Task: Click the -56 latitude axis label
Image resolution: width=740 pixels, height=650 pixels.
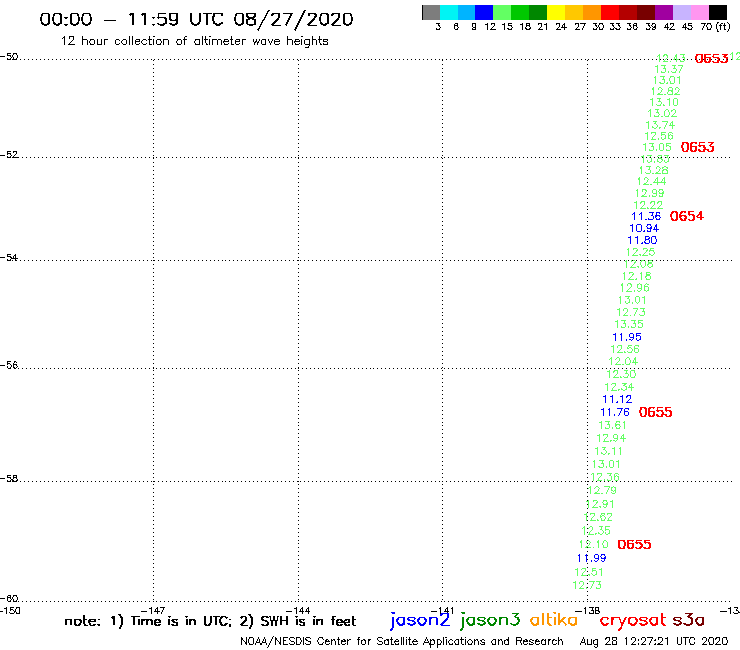Action: [9, 365]
